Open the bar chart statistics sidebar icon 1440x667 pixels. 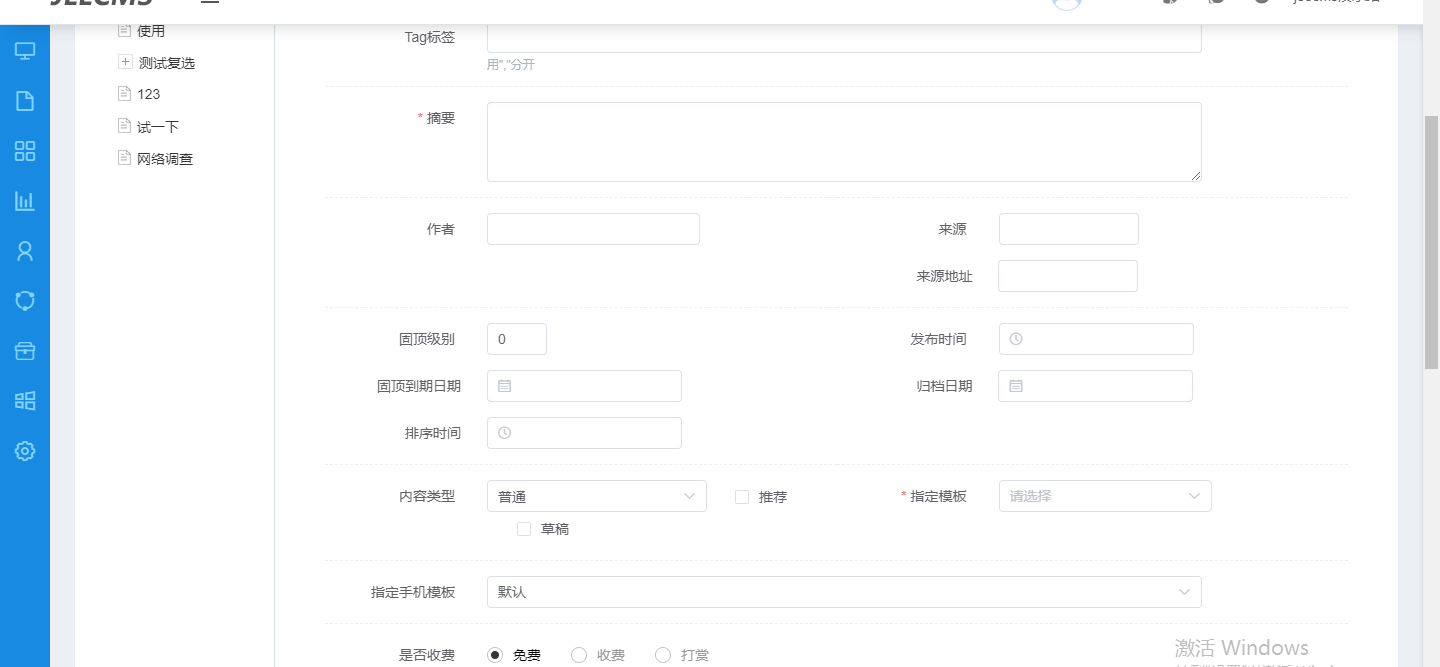coord(25,201)
